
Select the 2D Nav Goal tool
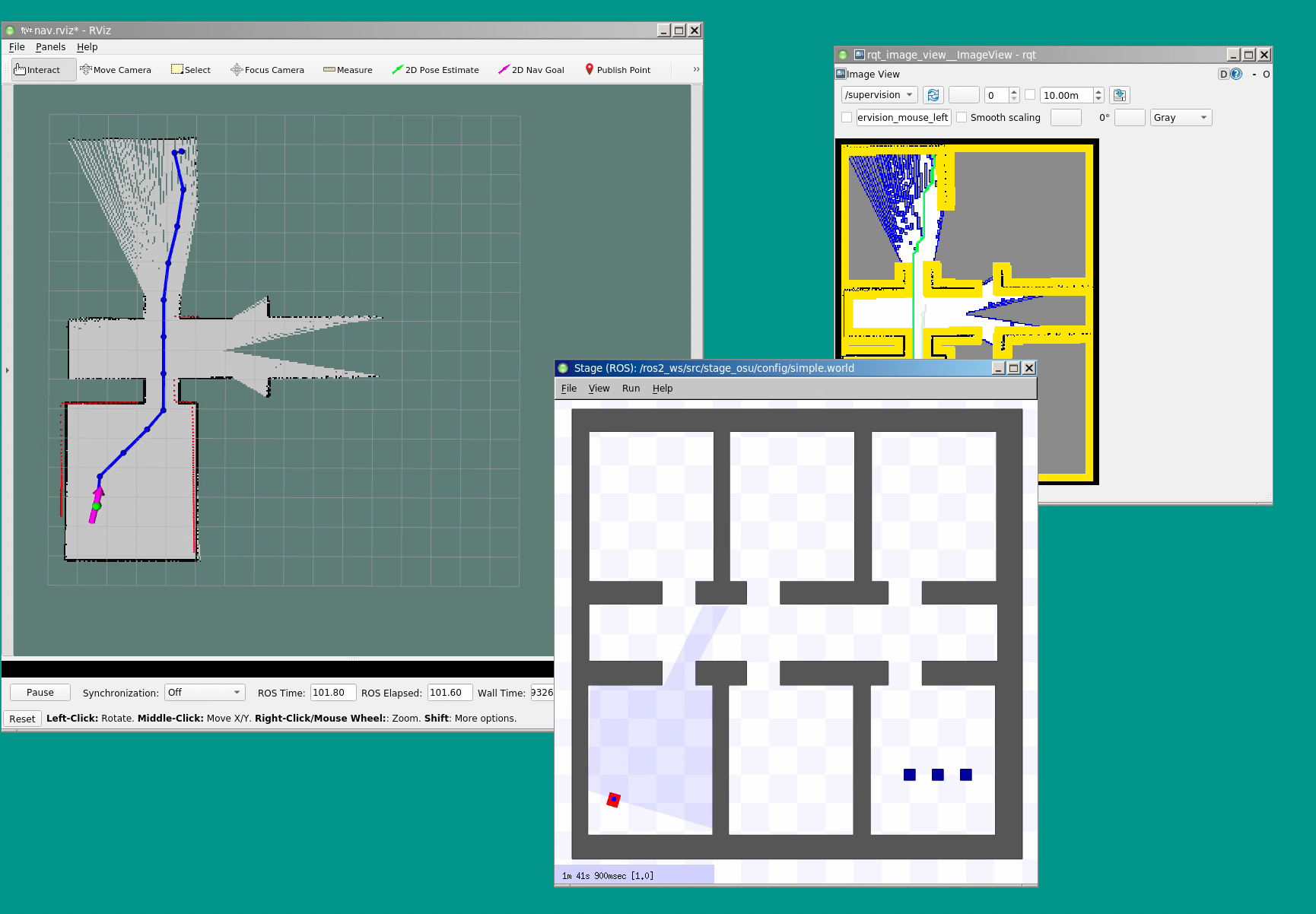(x=531, y=70)
